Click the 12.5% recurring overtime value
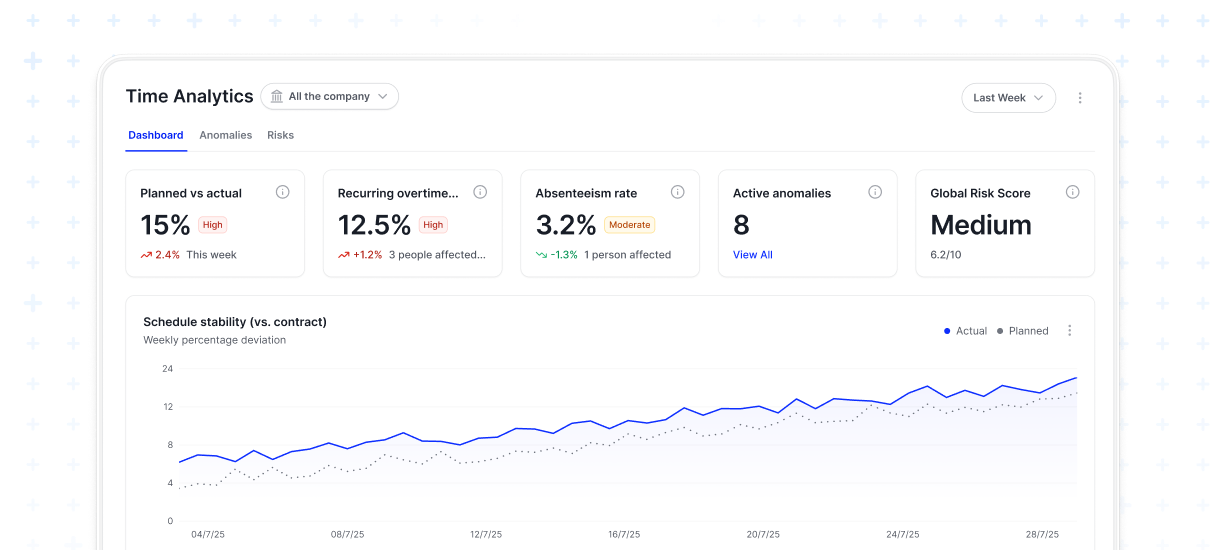 [x=375, y=225]
